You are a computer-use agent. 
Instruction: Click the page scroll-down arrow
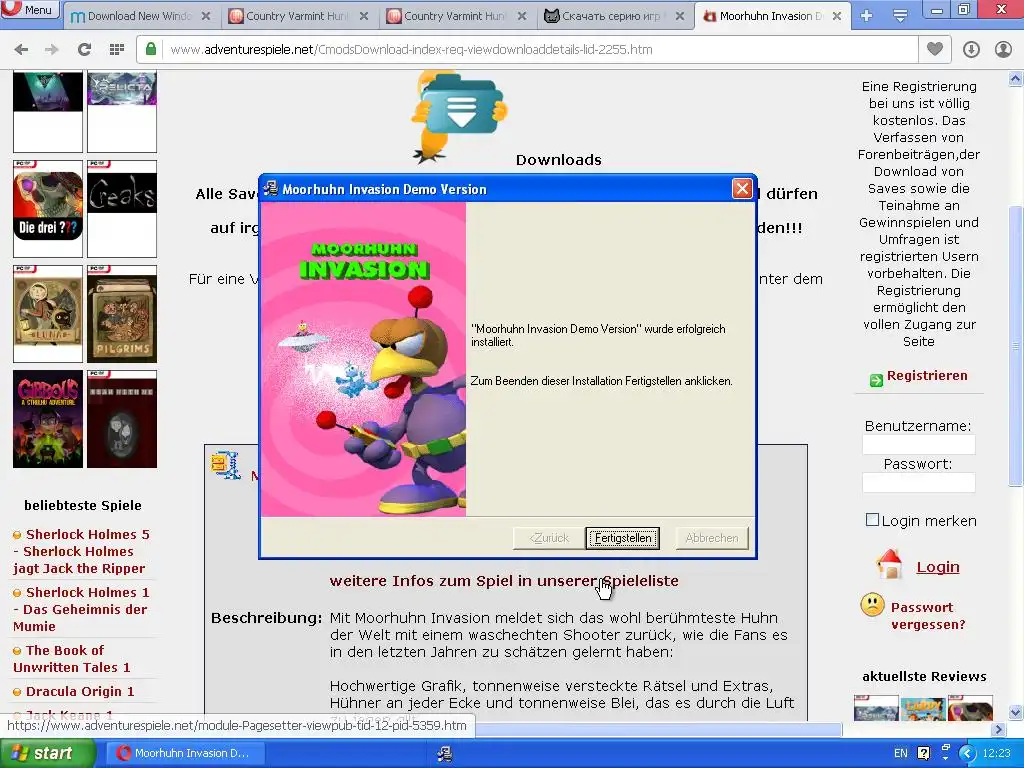(x=1016, y=712)
